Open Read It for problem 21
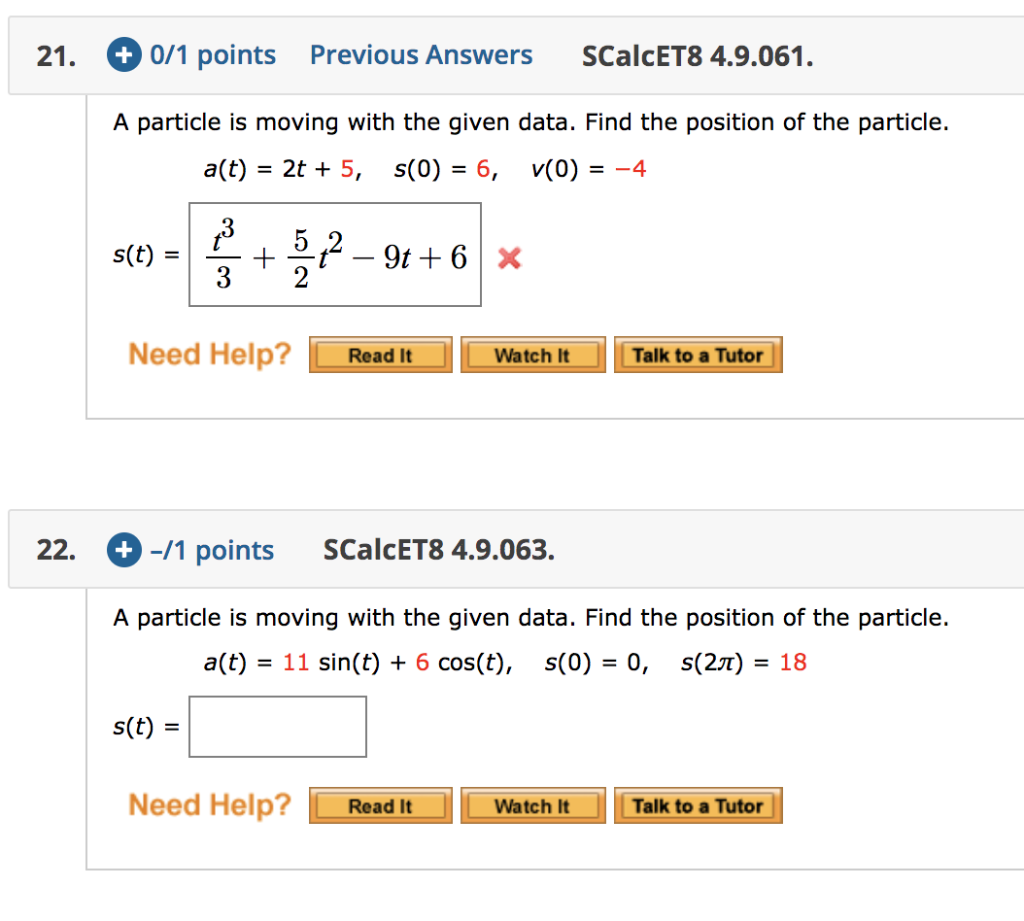The width and height of the screenshot is (1024, 921). [x=380, y=354]
